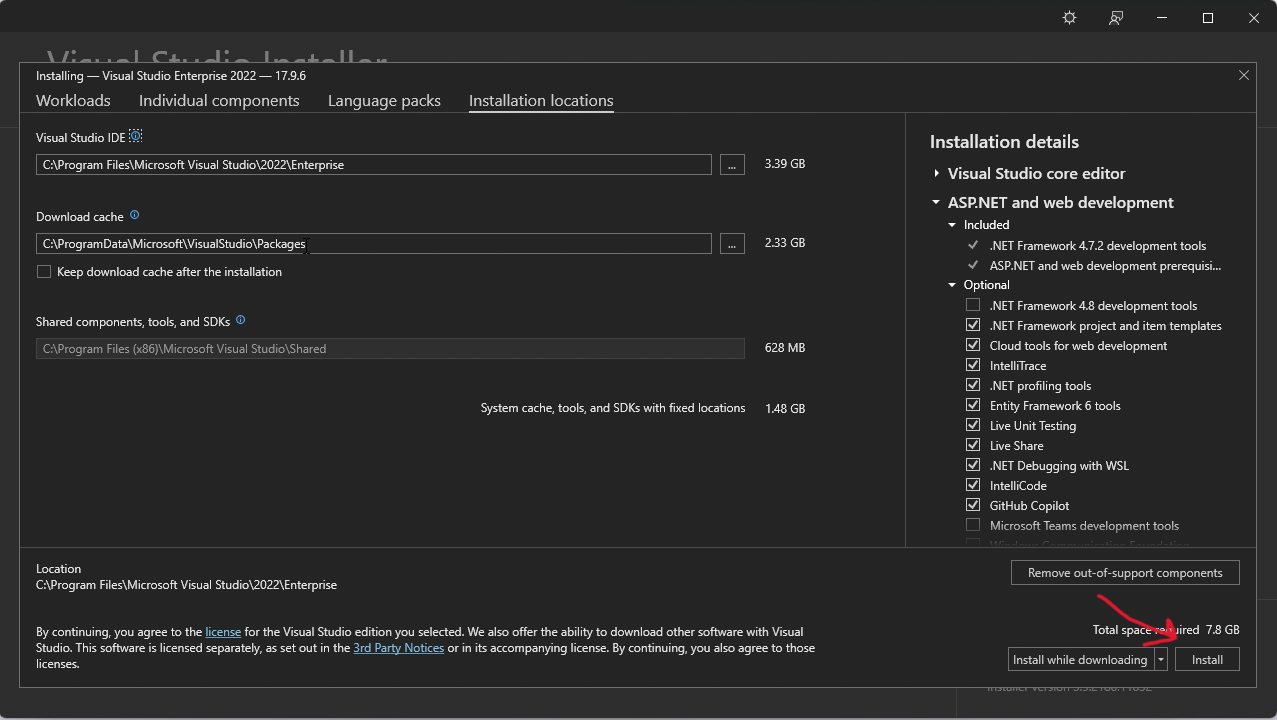Open dropdown arrow next to Install while downloading
Image resolution: width=1277 pixels, height=720 pixels.
point(1161,660)
